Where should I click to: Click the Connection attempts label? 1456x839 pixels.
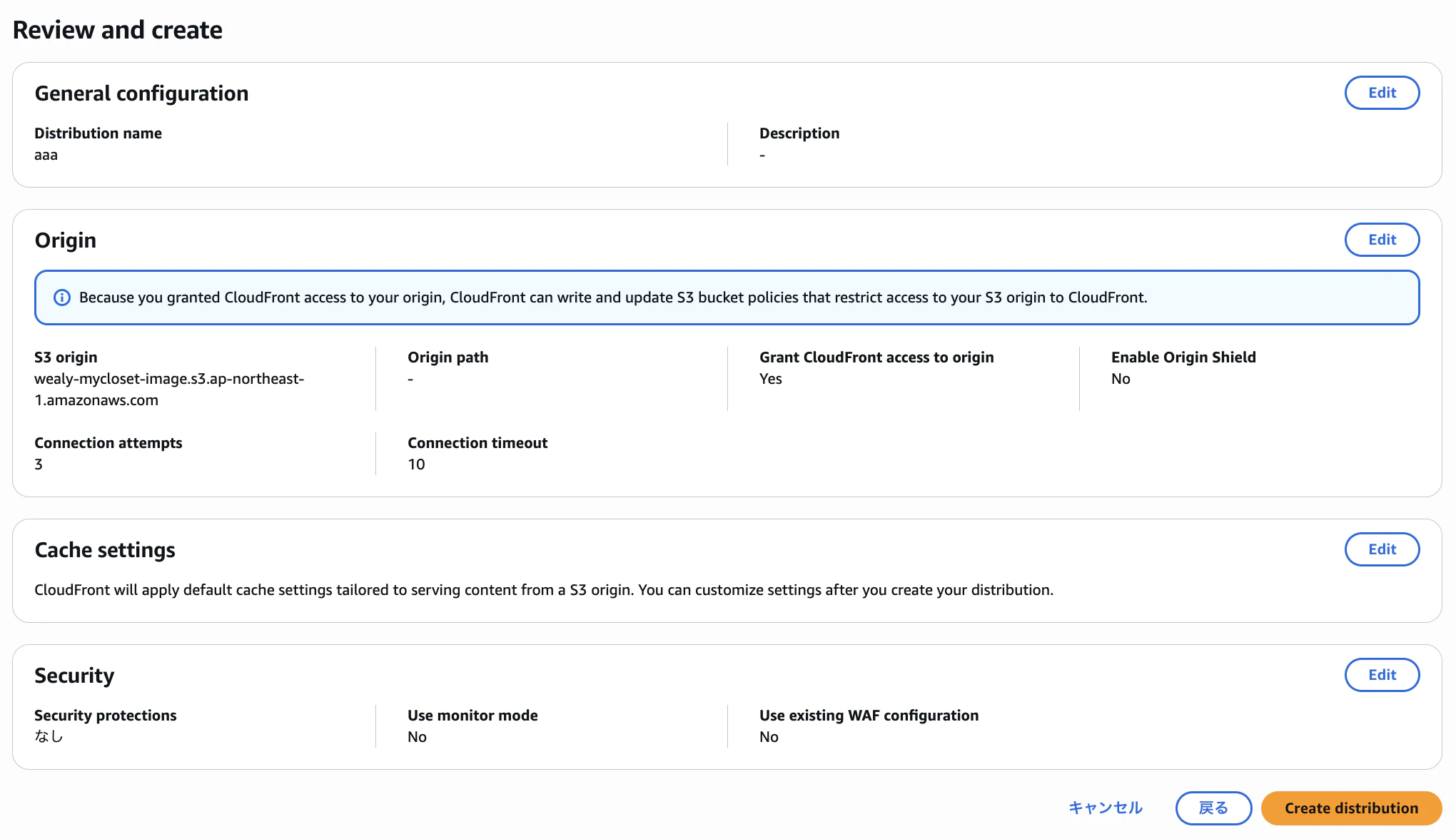click(x=108, y=443)
